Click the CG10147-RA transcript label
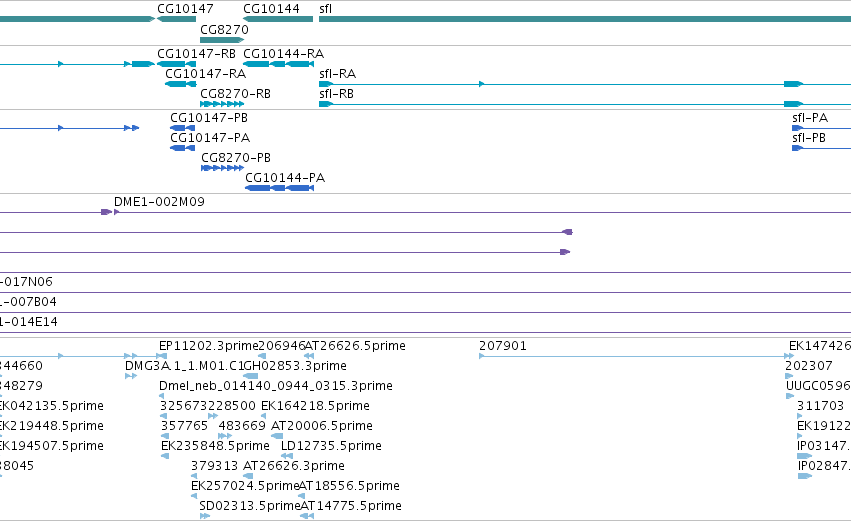Screen dimensions: 851x521 [205, 74]
